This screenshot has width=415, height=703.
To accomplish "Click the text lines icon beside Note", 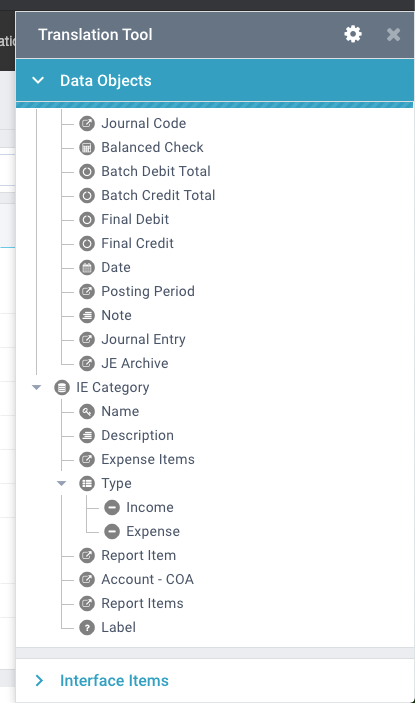I will point(87,315).
